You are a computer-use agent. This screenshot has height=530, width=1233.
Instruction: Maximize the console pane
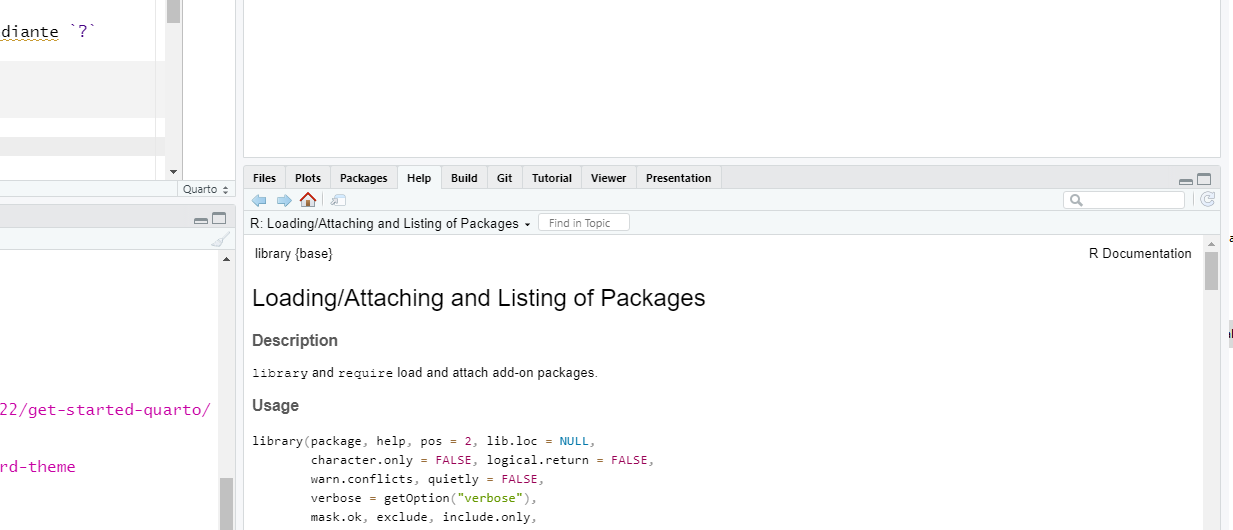click(x=219, y=219)
